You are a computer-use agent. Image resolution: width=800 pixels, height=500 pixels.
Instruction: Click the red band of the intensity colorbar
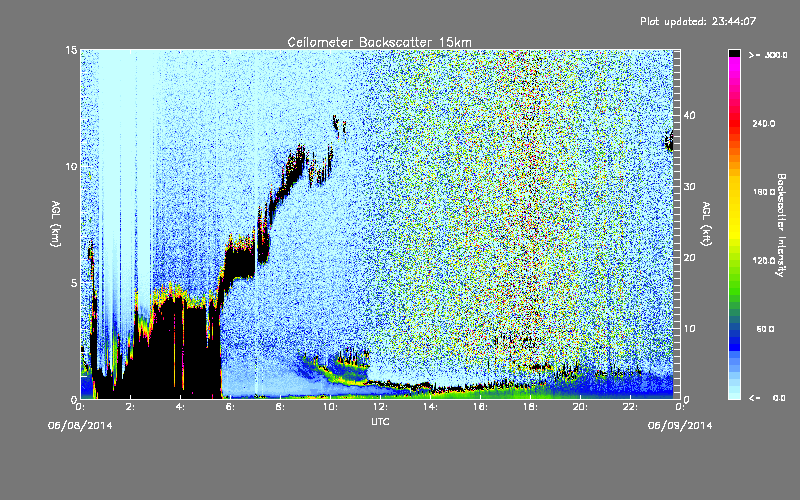tap(734, 122)
